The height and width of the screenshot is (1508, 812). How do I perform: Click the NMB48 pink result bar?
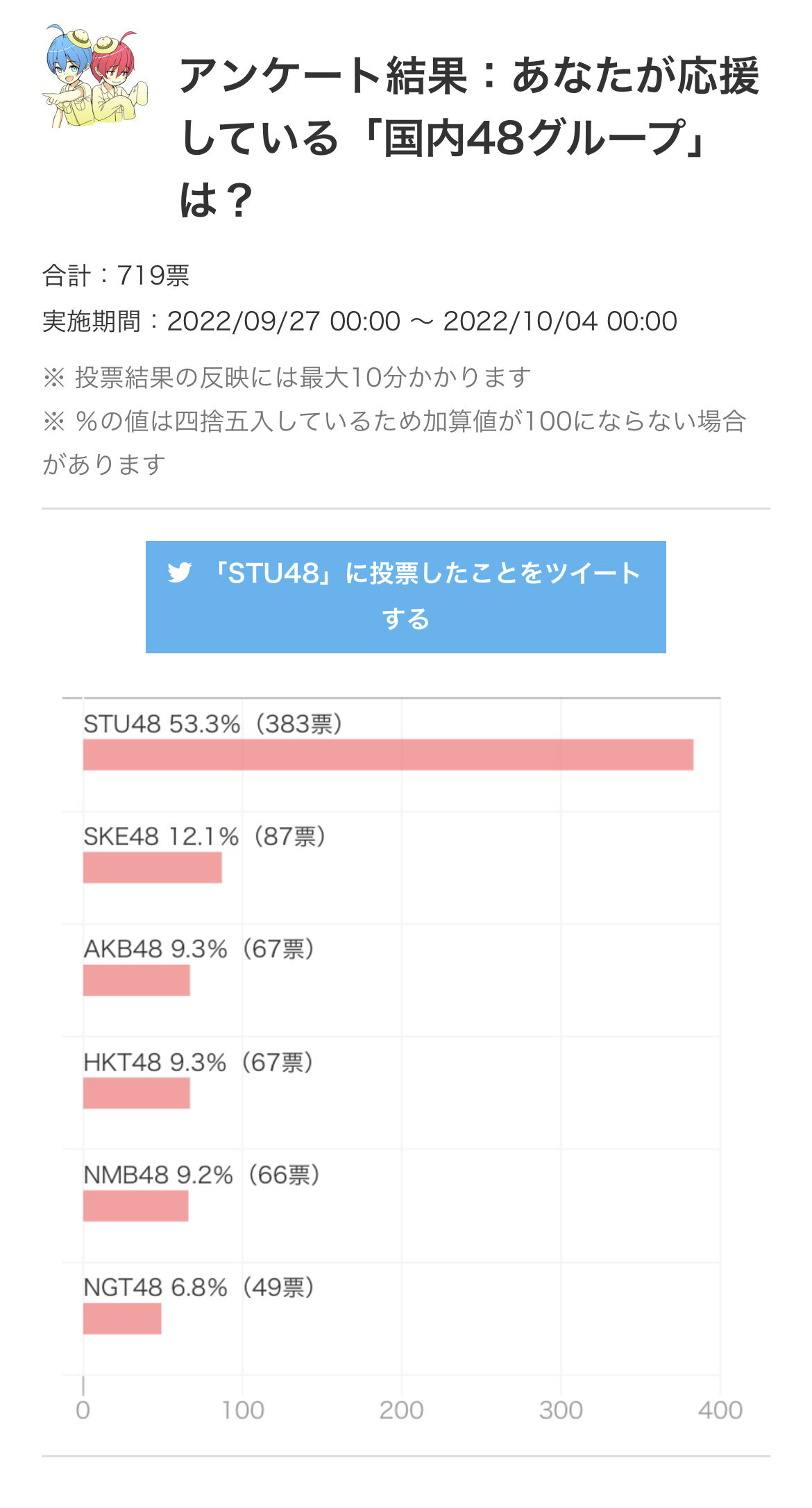click(135, 1206)
